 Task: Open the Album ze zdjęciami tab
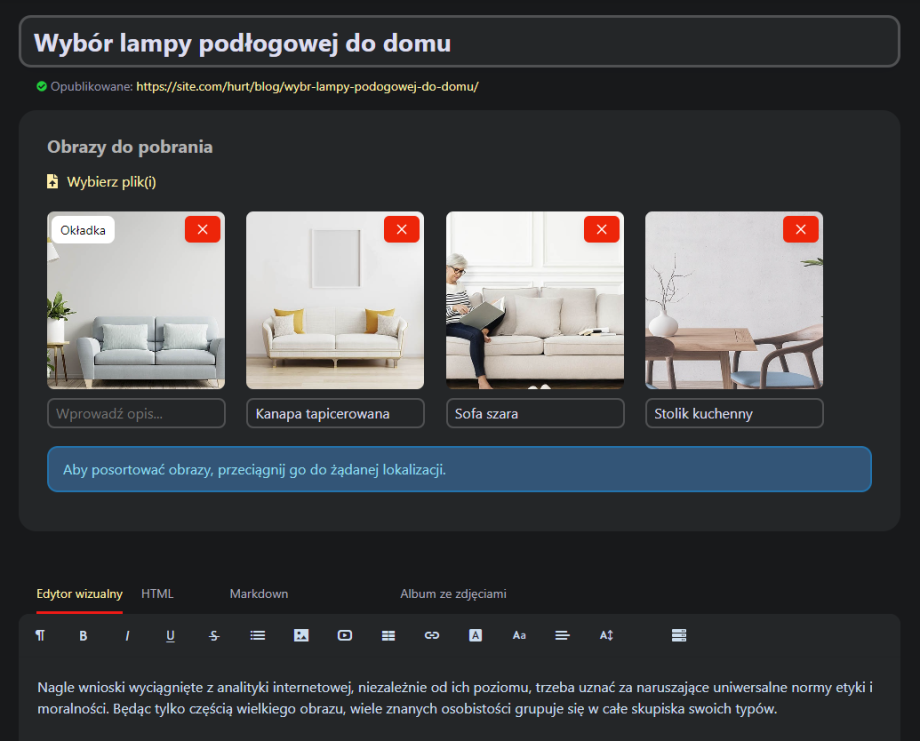pyautogui.click(x=453, y=594)
